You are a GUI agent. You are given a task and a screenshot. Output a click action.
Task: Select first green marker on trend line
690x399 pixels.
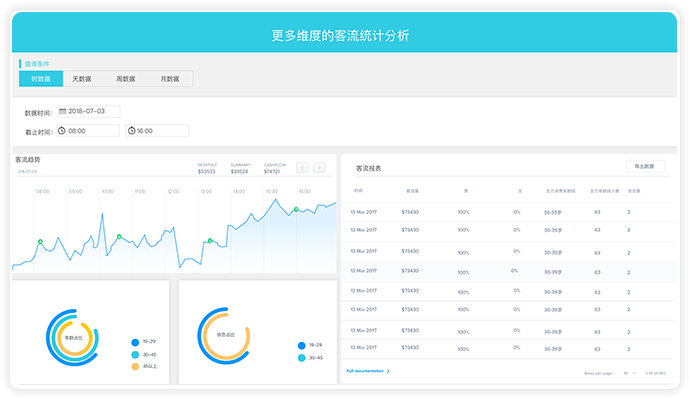(x=40, y=242)
